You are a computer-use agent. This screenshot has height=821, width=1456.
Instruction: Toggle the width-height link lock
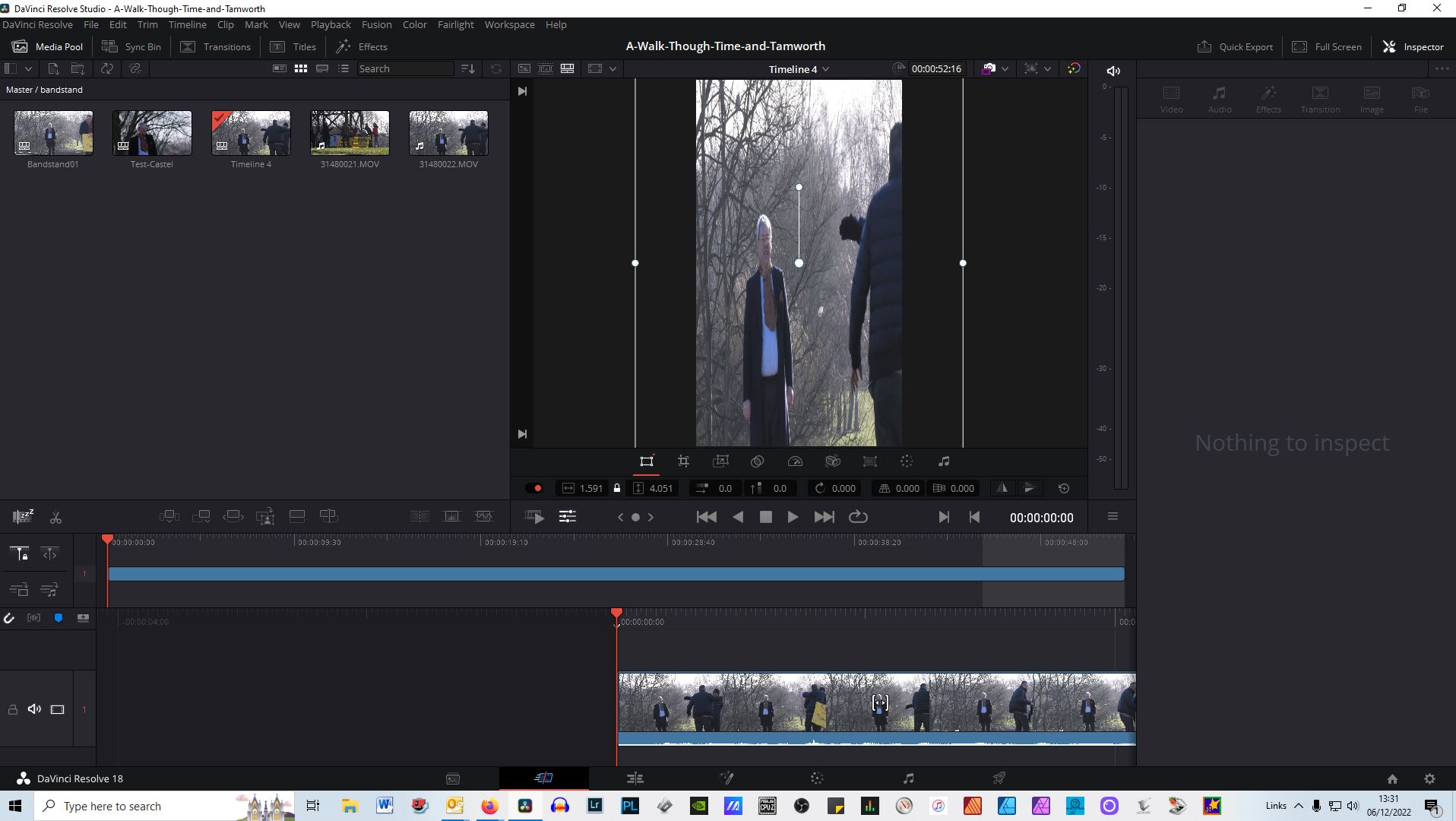point(617,488)
